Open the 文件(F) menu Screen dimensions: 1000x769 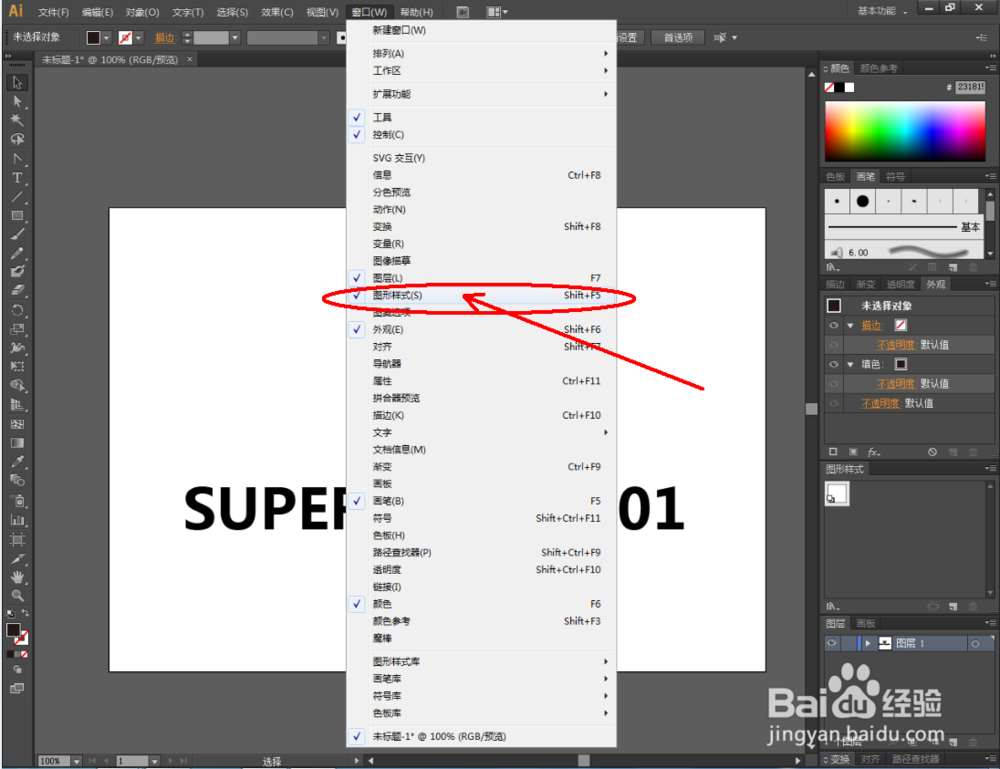[54, 12]
